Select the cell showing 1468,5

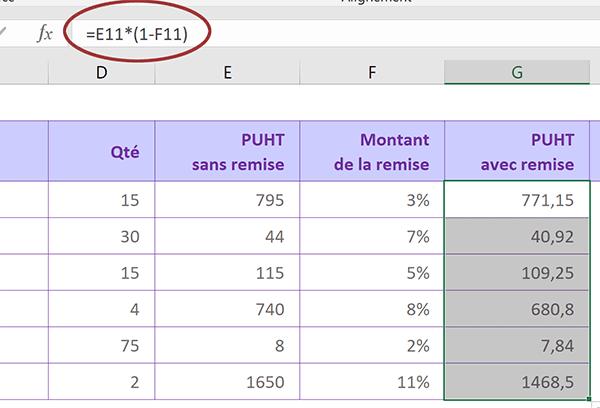click(x=517, y=382)
